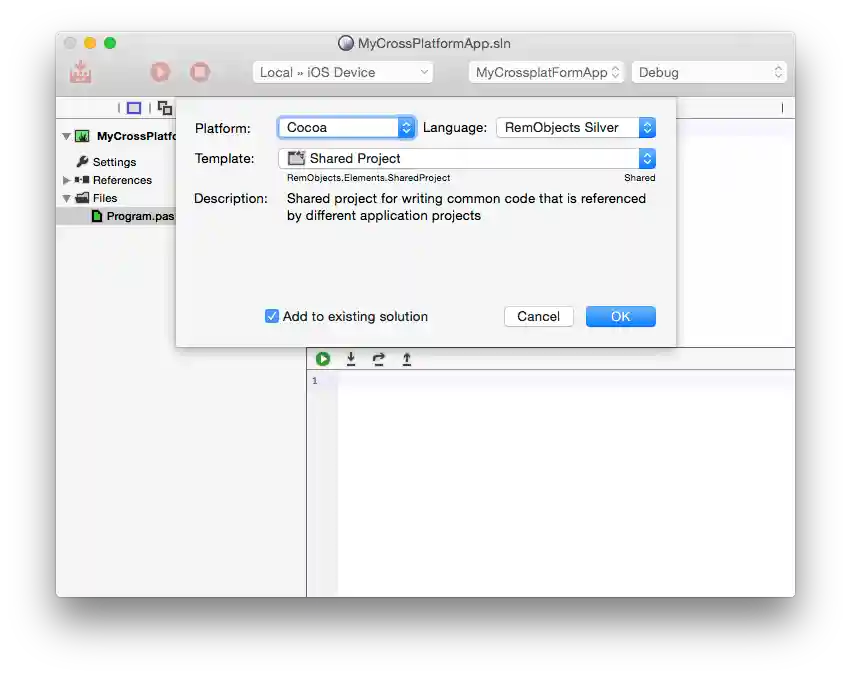This screenshot has width=851, height=677.
Task: Uncheck Add to existing solution
Action: tap(272, 316)
